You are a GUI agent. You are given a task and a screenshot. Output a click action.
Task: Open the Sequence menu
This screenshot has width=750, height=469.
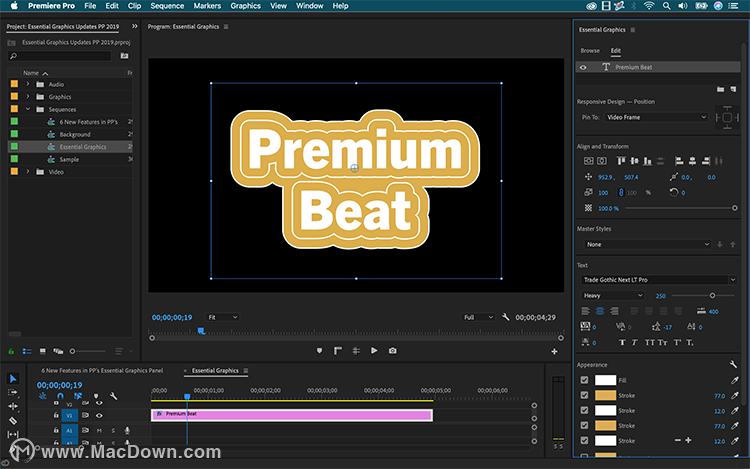tap(167, 6)
